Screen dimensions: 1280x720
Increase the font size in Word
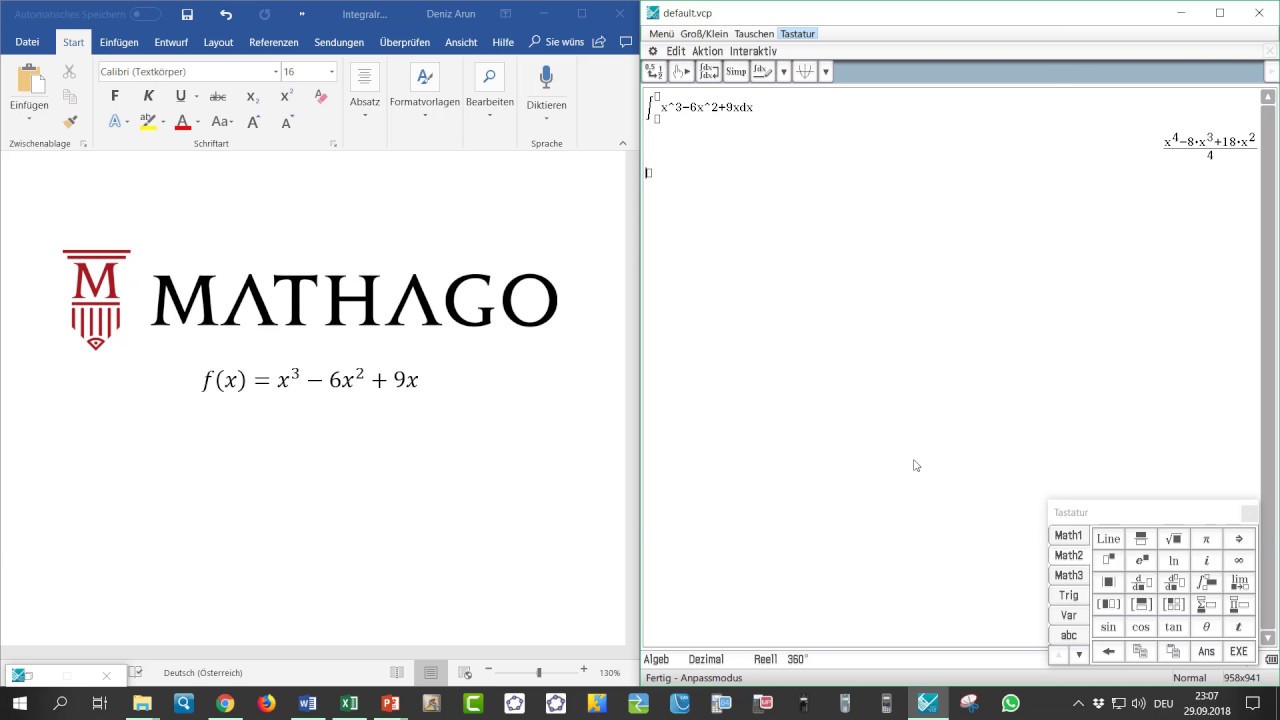tap(254, 122)
